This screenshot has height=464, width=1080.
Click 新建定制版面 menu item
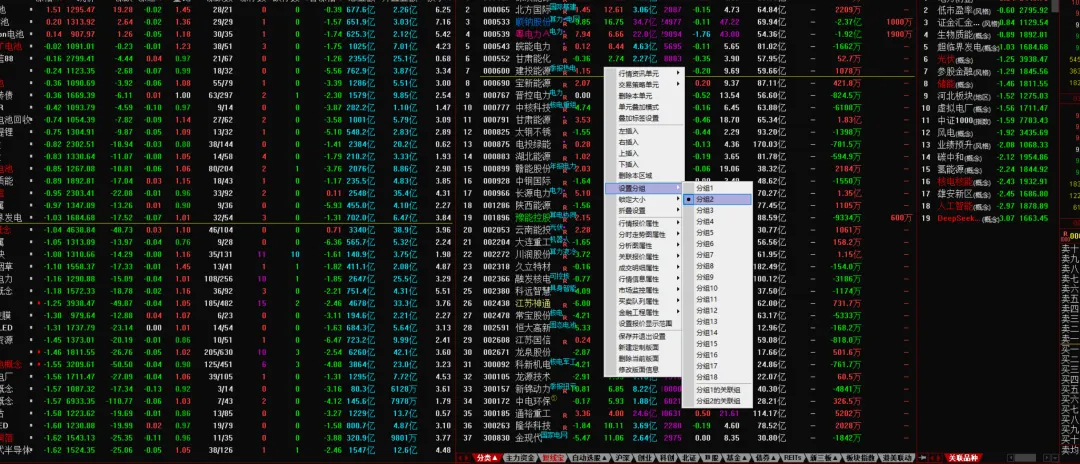coord(644,347)
